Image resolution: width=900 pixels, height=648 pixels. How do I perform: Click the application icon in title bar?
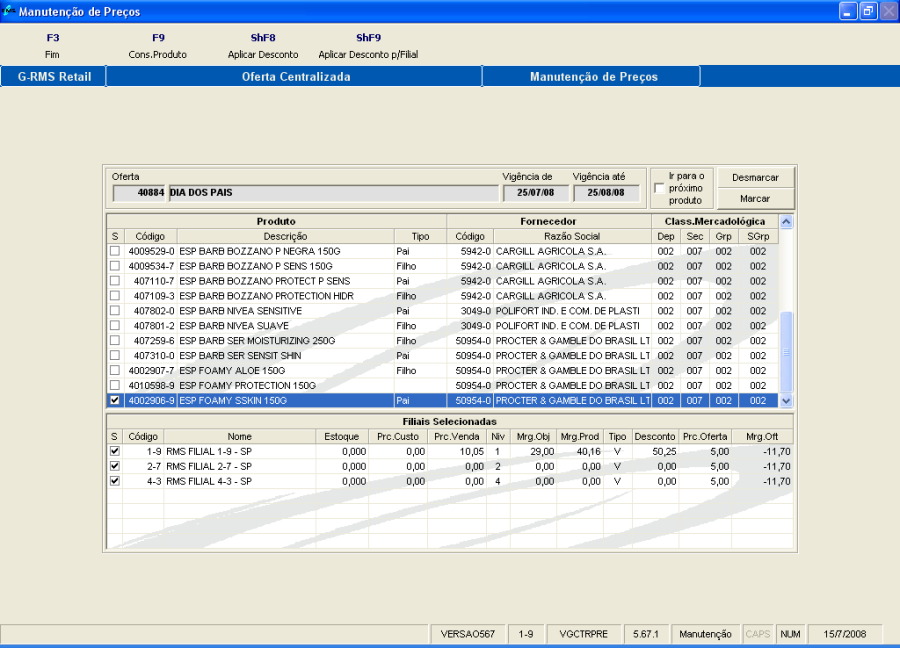point(9,12)
